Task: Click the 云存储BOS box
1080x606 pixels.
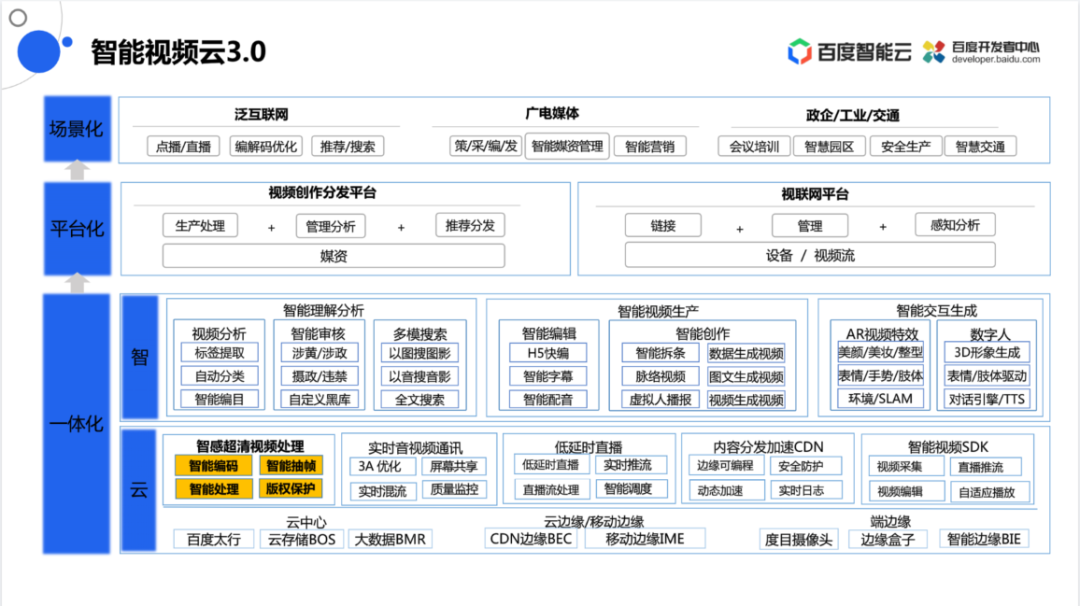Action: (301, 539)
